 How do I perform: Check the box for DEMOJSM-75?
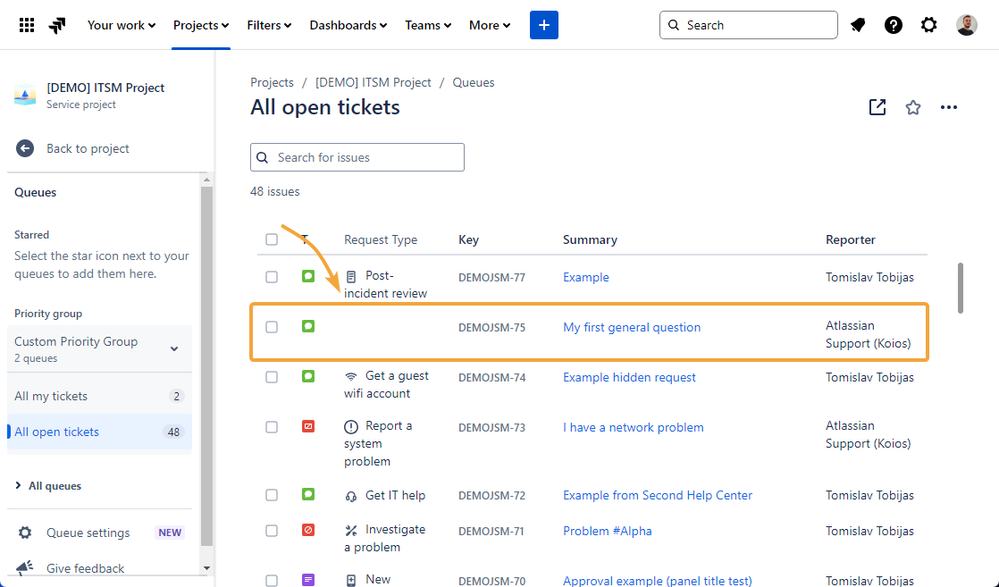(271, 327)
